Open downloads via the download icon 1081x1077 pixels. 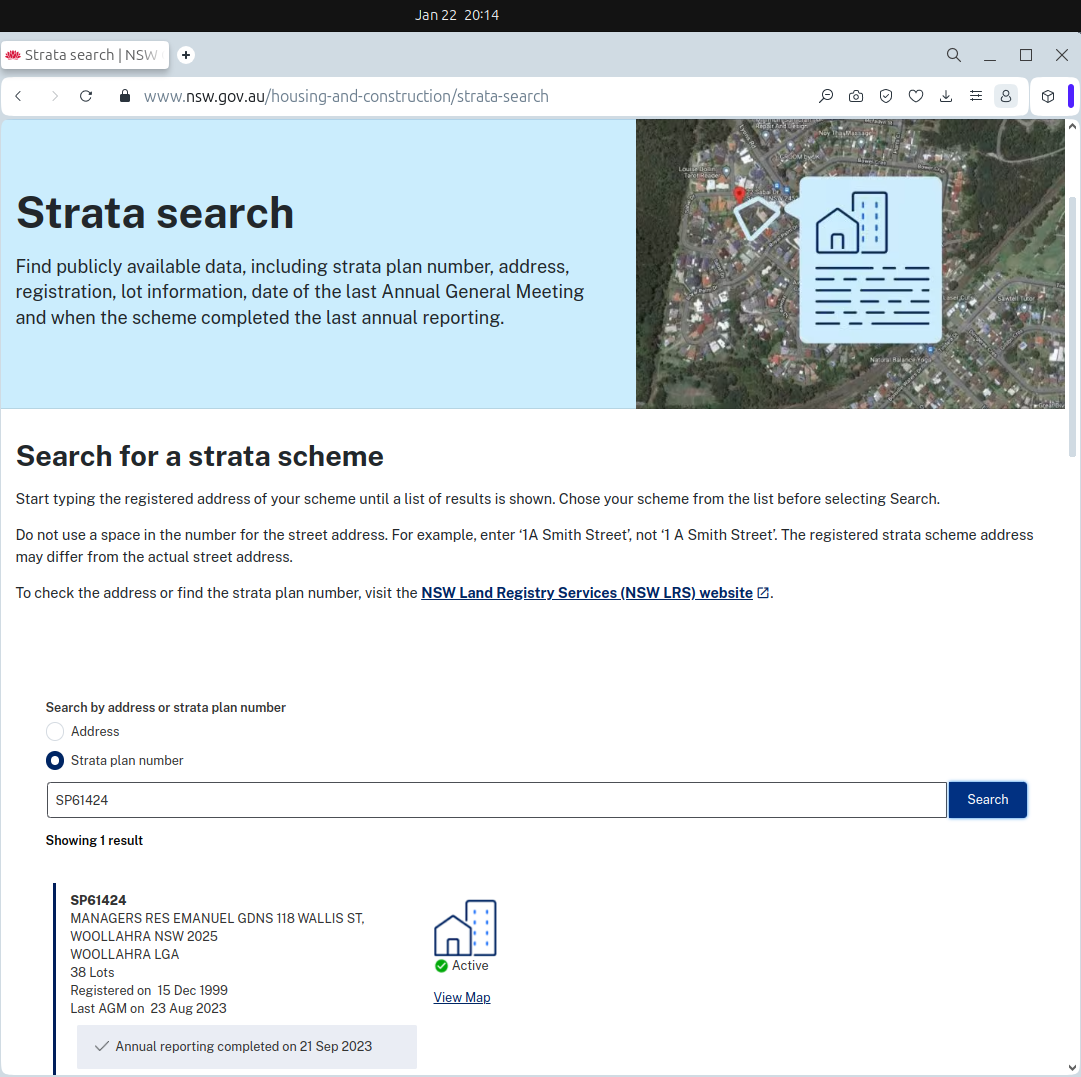point(946,96)
